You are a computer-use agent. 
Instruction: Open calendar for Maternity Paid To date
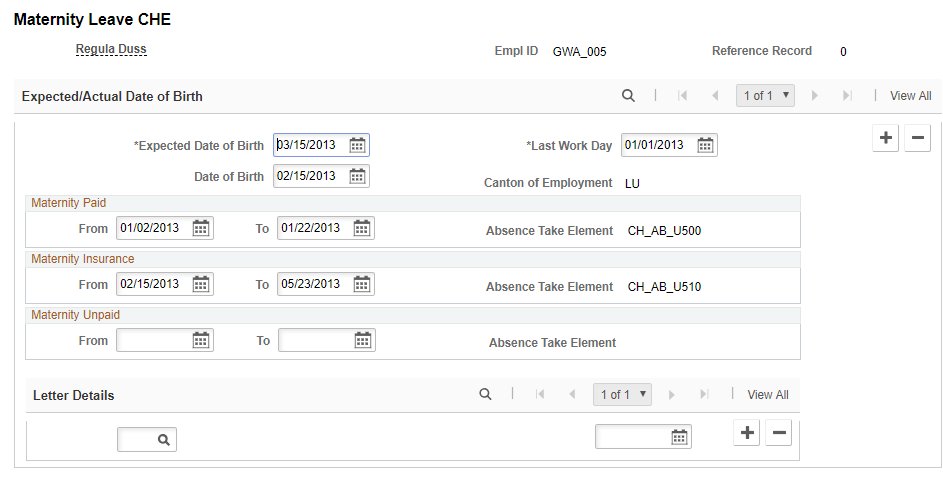click(x=361, y=228)
